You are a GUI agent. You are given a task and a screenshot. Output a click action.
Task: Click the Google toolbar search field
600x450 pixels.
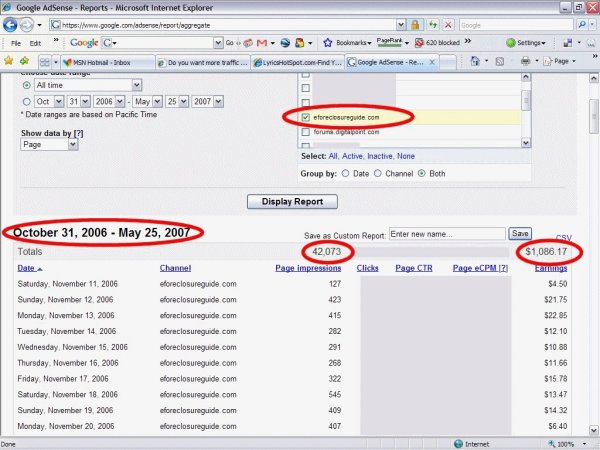162,43
